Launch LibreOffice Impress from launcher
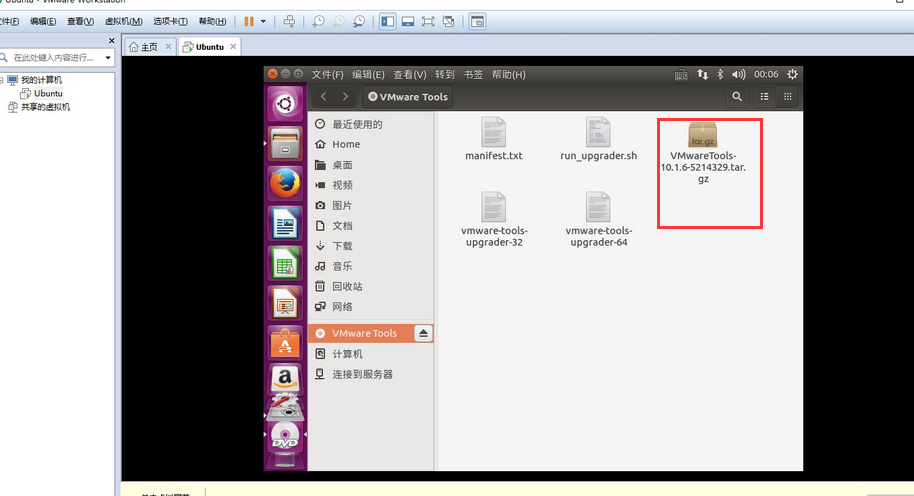 (285, 302)
